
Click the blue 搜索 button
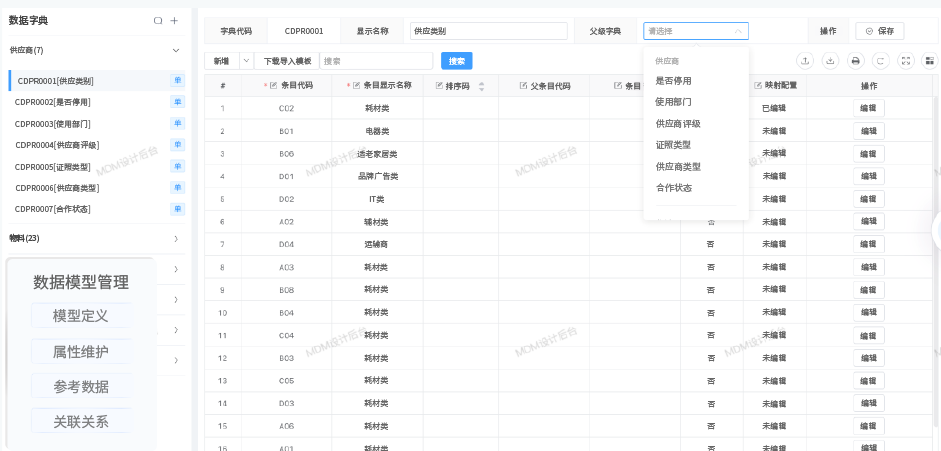click(x=456, y=61)
